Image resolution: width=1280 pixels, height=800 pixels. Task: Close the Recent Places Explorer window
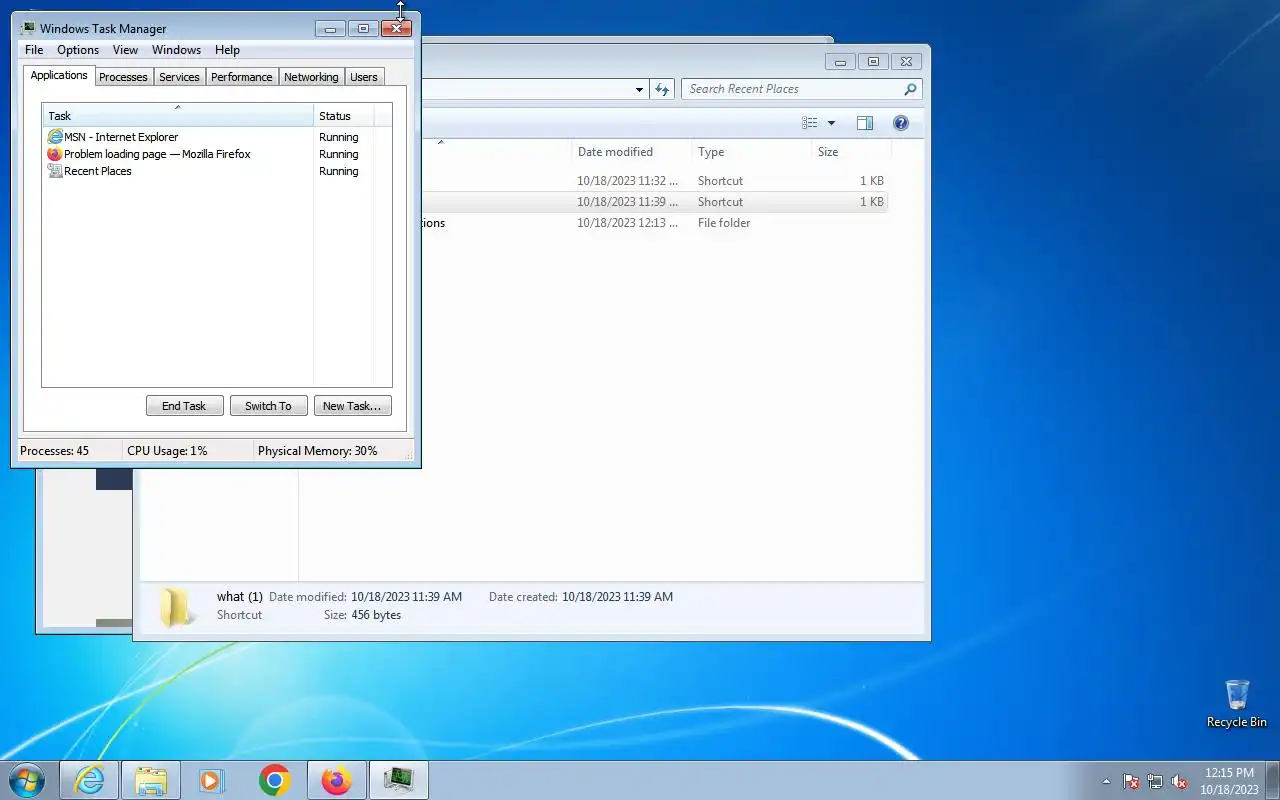906,62
